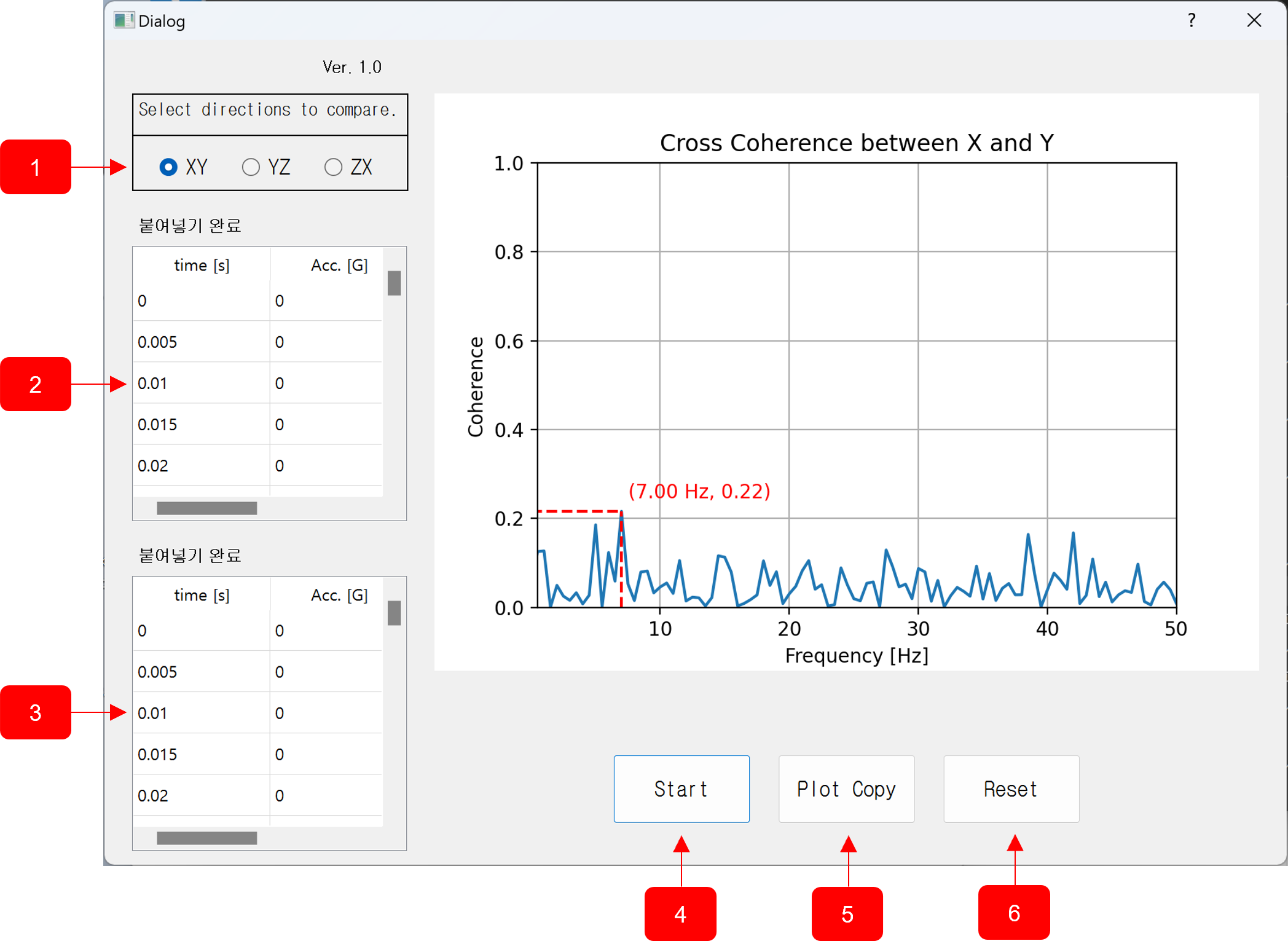
Task: Click the Dialog window title icon
Action: tap(124, 21)
